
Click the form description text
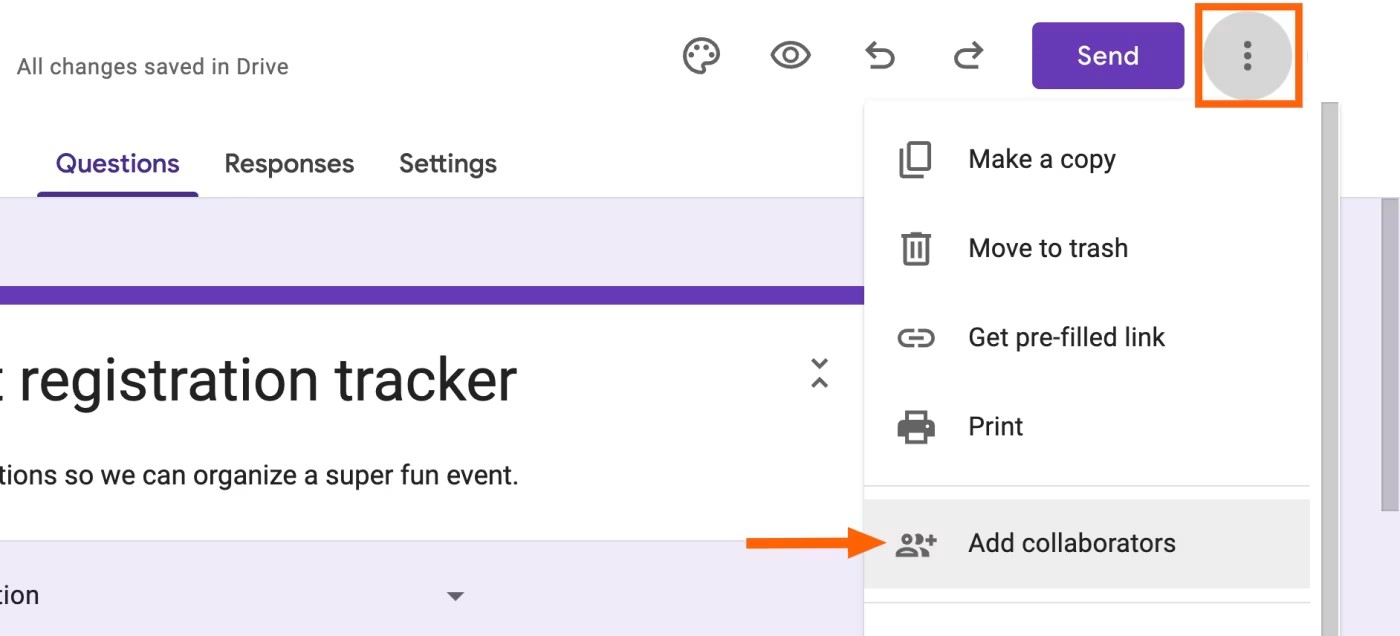tap(259, 475)
